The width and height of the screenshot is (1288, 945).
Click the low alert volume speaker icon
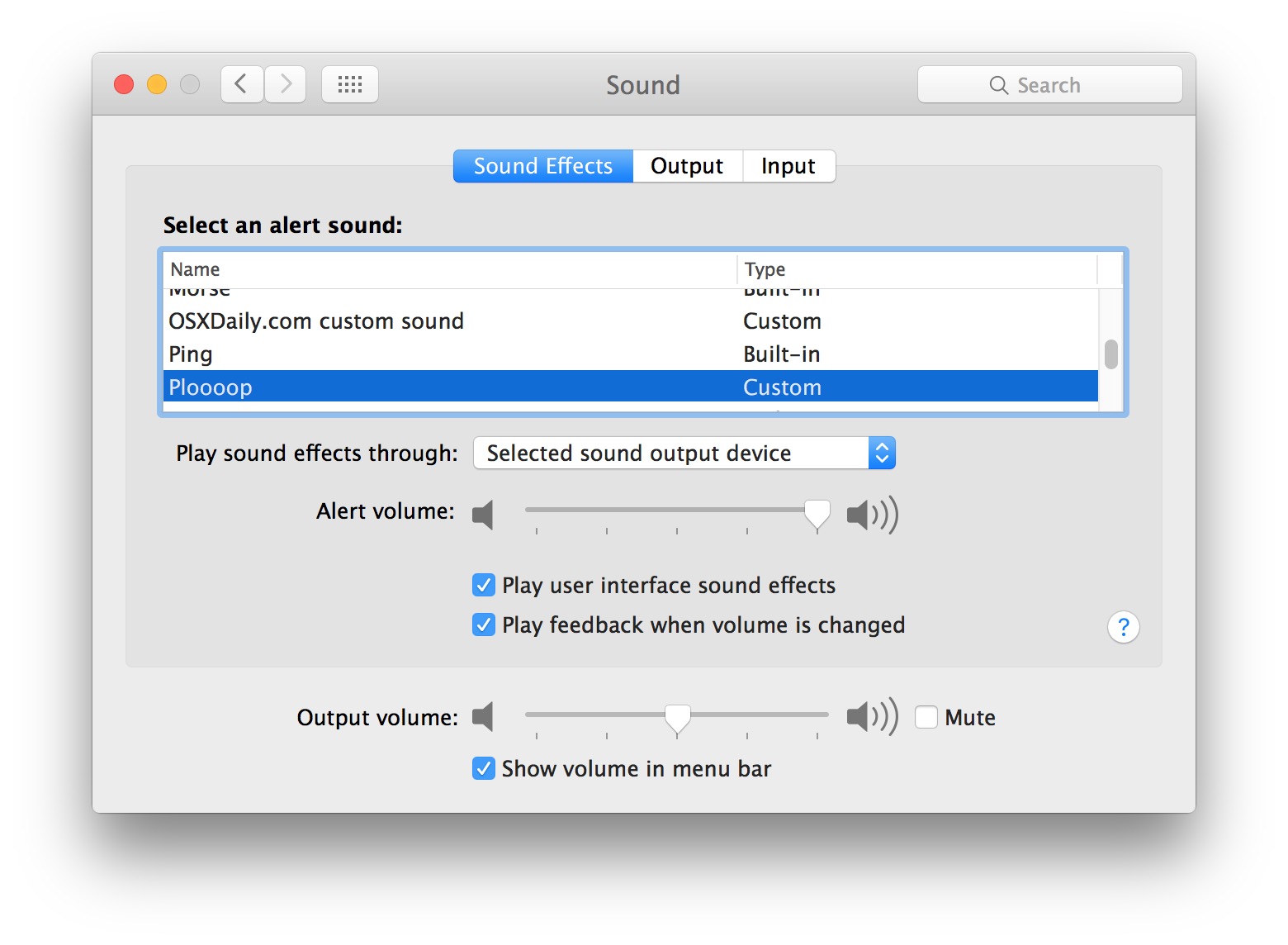484,513
